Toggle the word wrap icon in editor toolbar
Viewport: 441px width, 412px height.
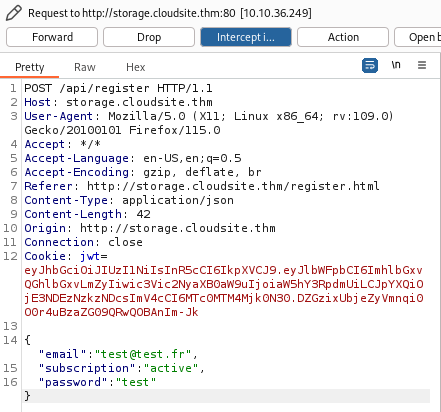tap(370, 65)
